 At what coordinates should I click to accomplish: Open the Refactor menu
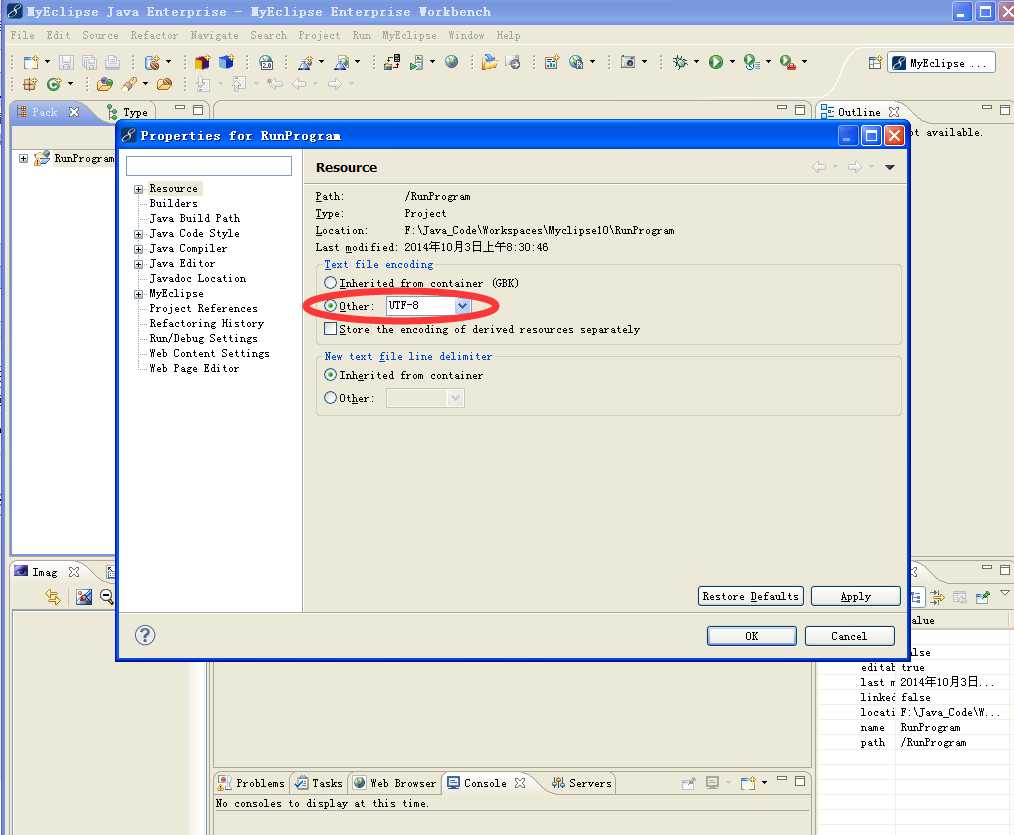pyautogui.click(x=154, y=35)
